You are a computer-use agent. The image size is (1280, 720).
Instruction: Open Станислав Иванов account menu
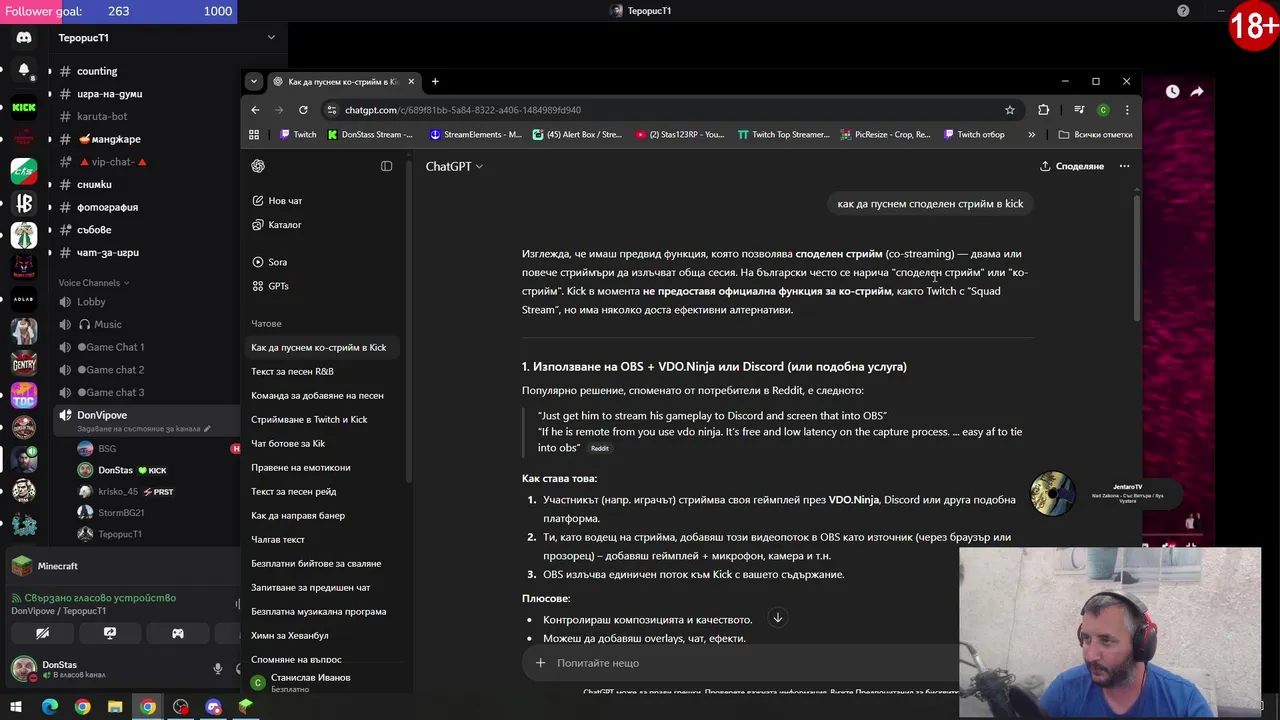click(324, 682)
